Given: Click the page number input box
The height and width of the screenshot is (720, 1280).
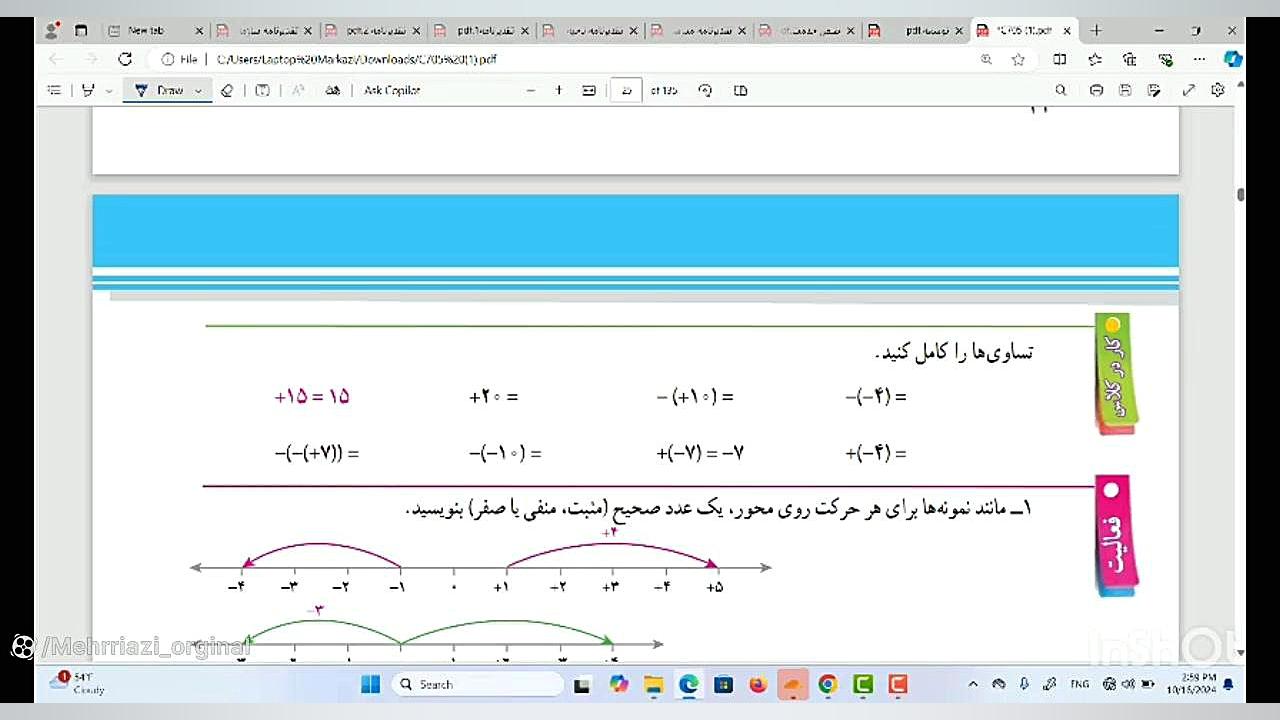Looking at the screenshot, I should coord(626,90).
